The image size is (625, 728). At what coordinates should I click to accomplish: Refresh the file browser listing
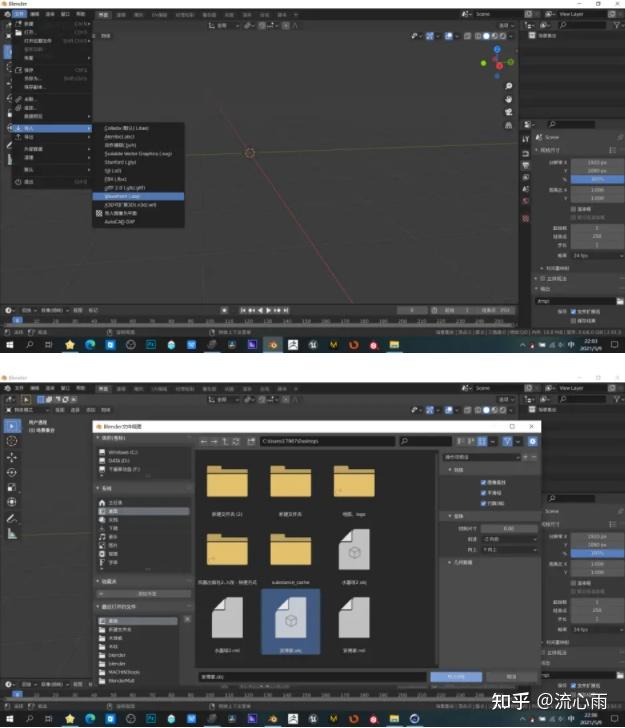pos(236,442)
